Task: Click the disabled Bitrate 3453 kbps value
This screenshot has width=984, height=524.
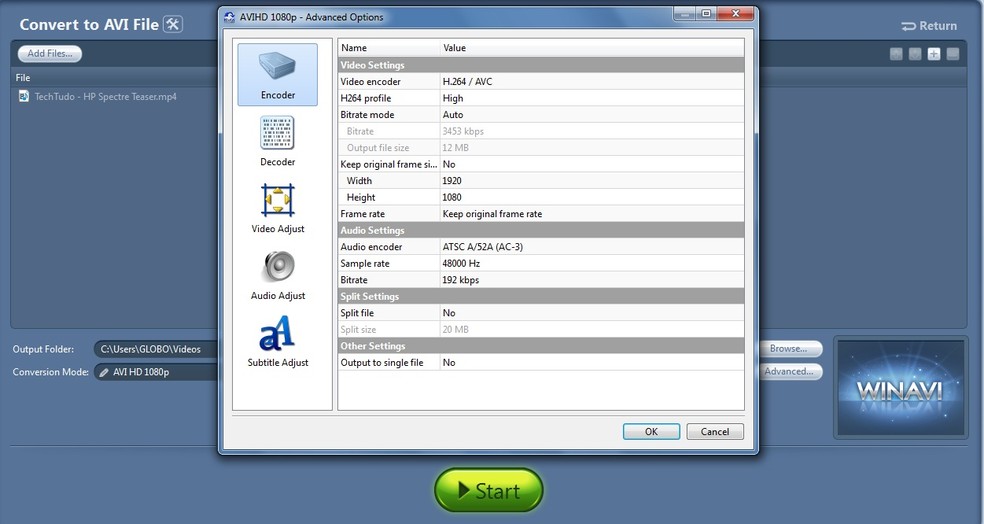Action: tap(592, 131)
